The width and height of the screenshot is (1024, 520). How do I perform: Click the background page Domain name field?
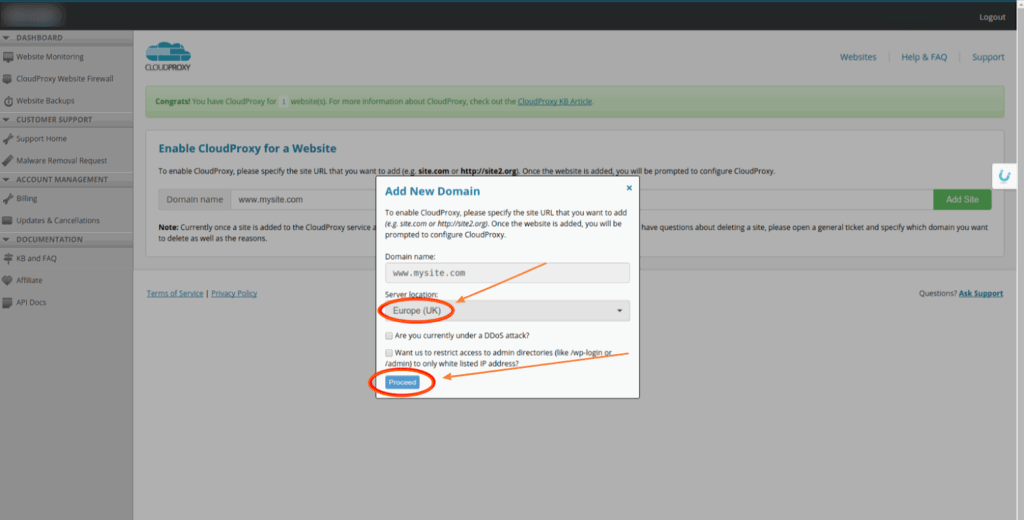click(x=582, y=200)
